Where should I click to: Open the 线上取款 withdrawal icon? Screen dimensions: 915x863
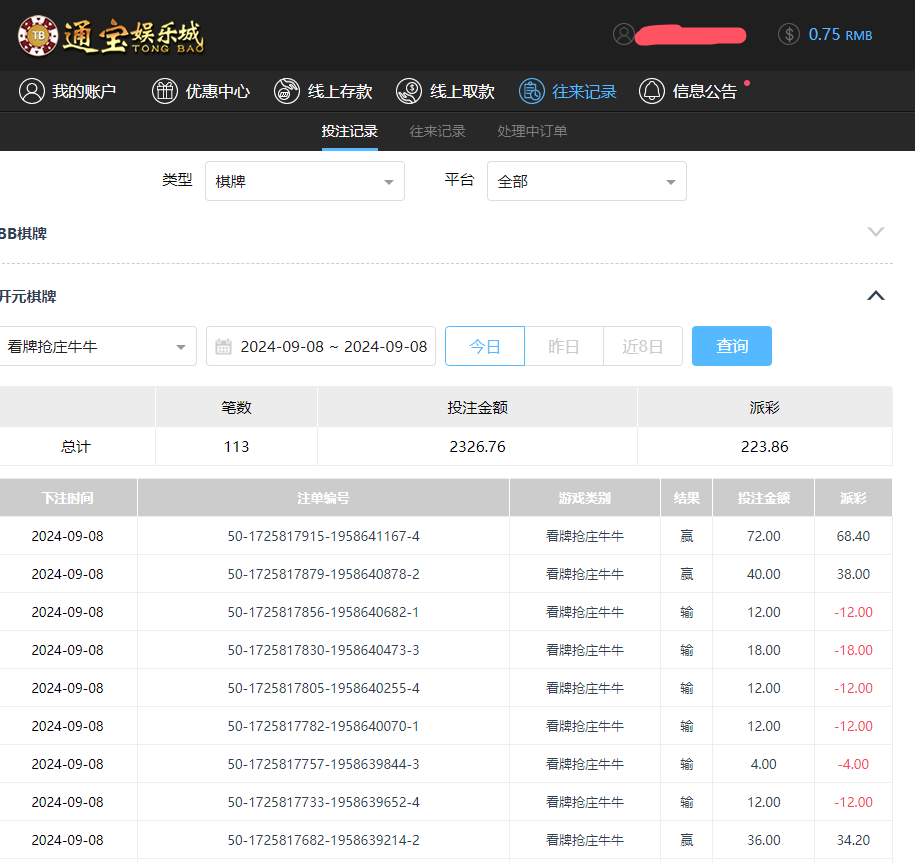coord(408,90)
